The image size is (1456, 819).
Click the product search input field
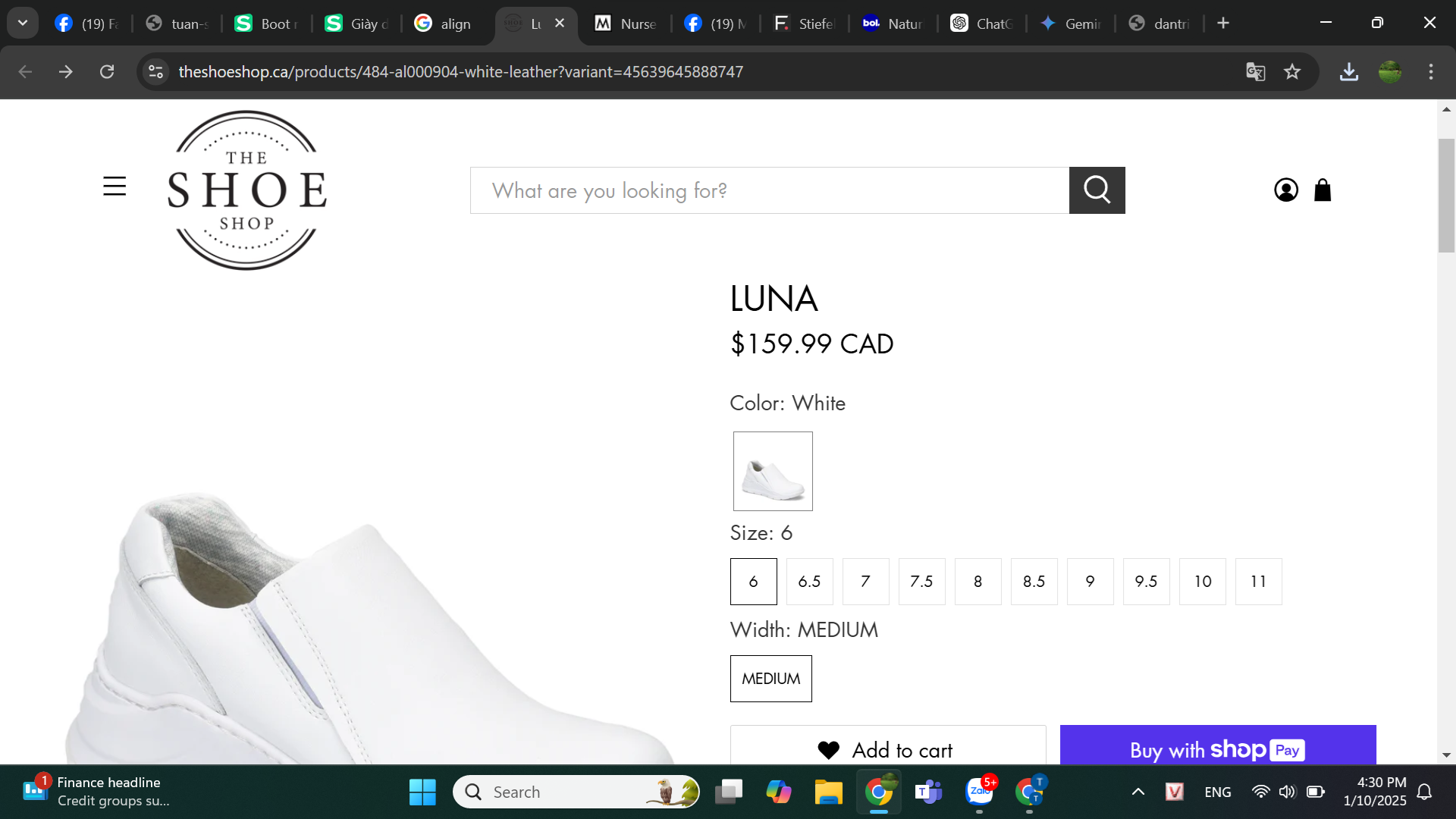(x=769, y=190)
